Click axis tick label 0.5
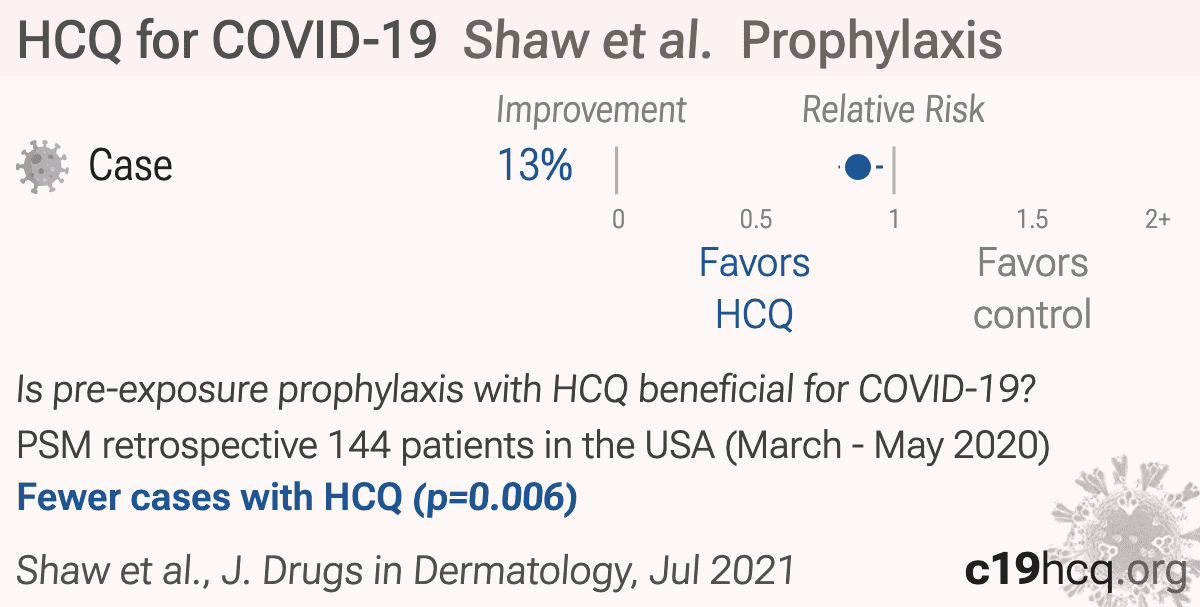 756,220
